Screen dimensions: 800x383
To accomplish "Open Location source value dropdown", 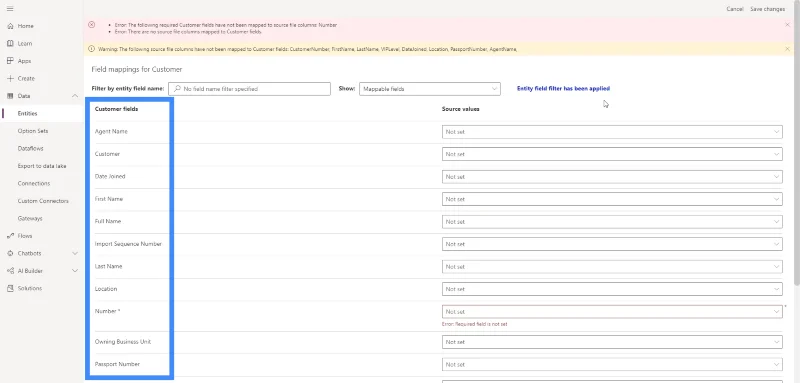I will tap(612, 289).
